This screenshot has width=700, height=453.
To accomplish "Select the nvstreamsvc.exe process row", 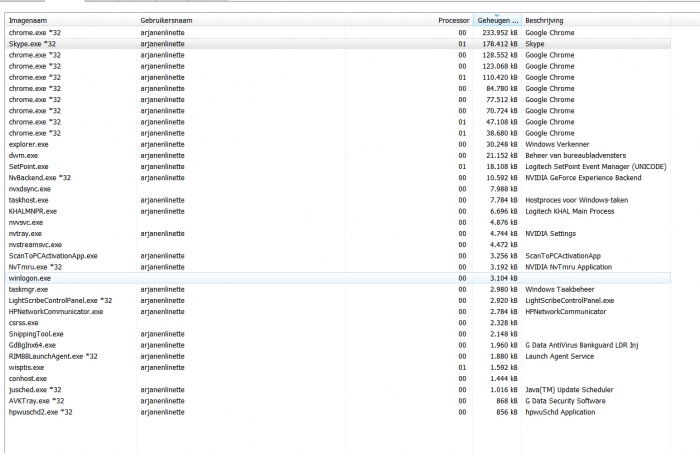I will [338, 245].
